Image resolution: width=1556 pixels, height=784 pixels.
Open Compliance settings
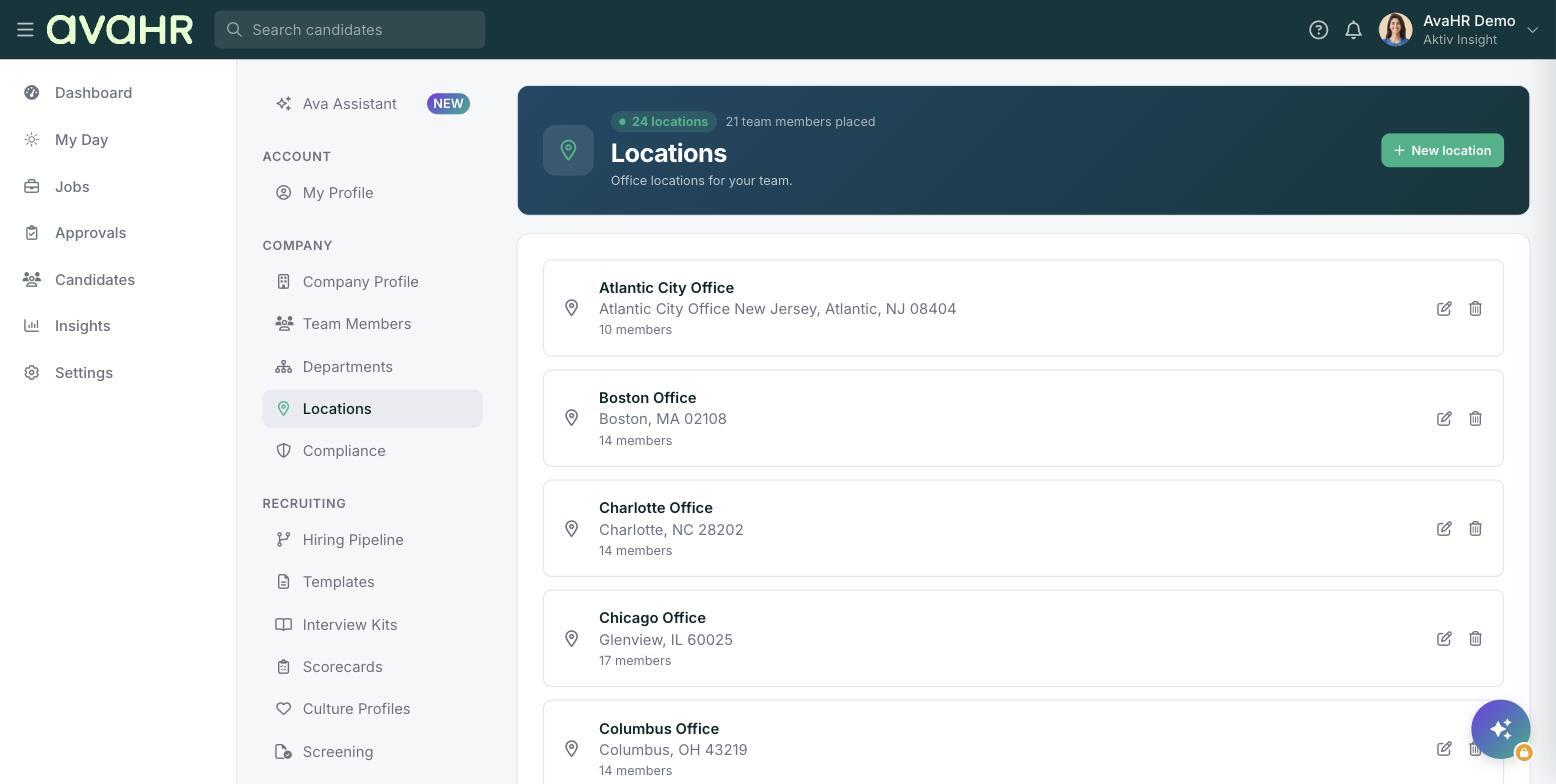372,451
